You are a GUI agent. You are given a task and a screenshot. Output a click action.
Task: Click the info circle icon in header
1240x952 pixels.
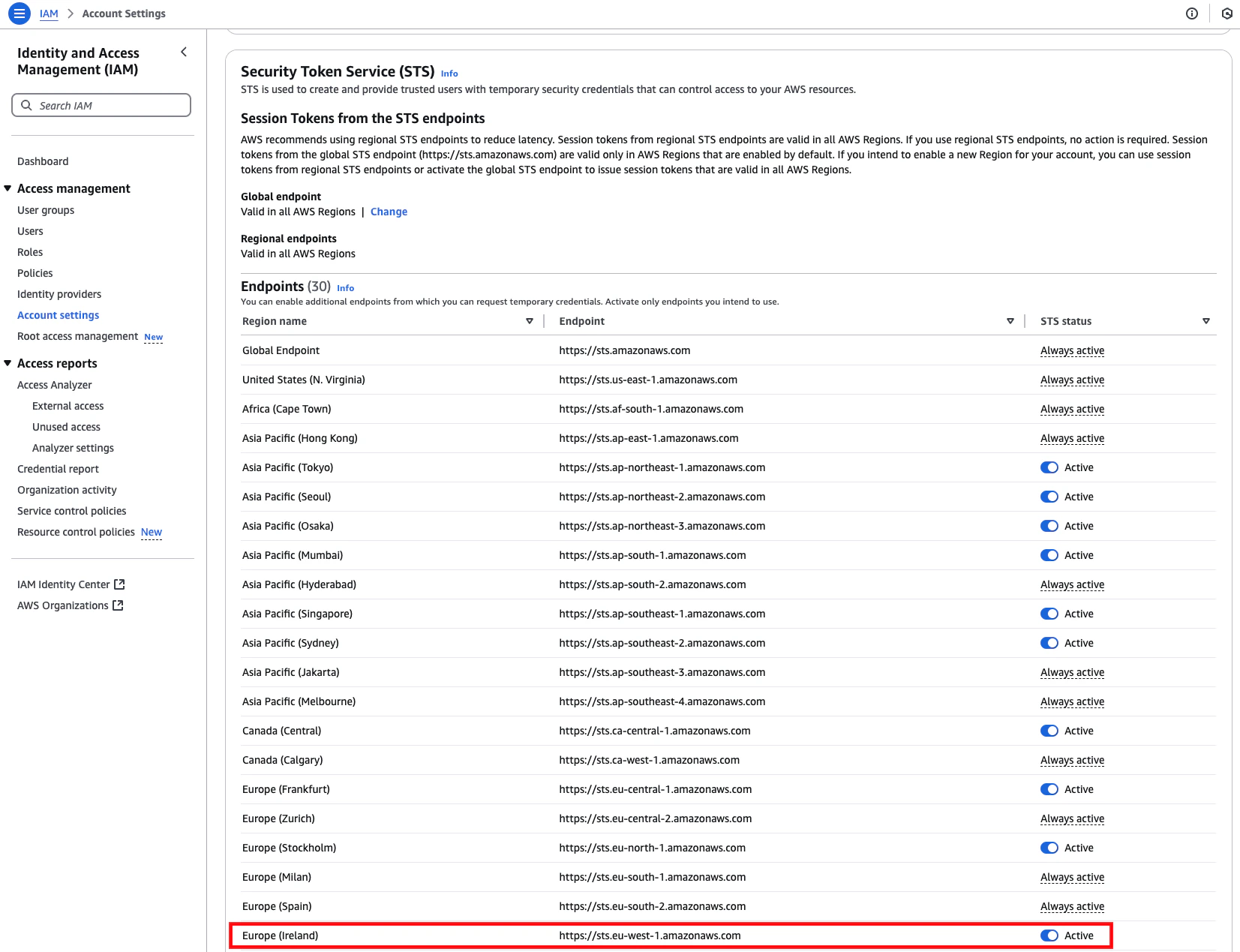pos(1191,14)
